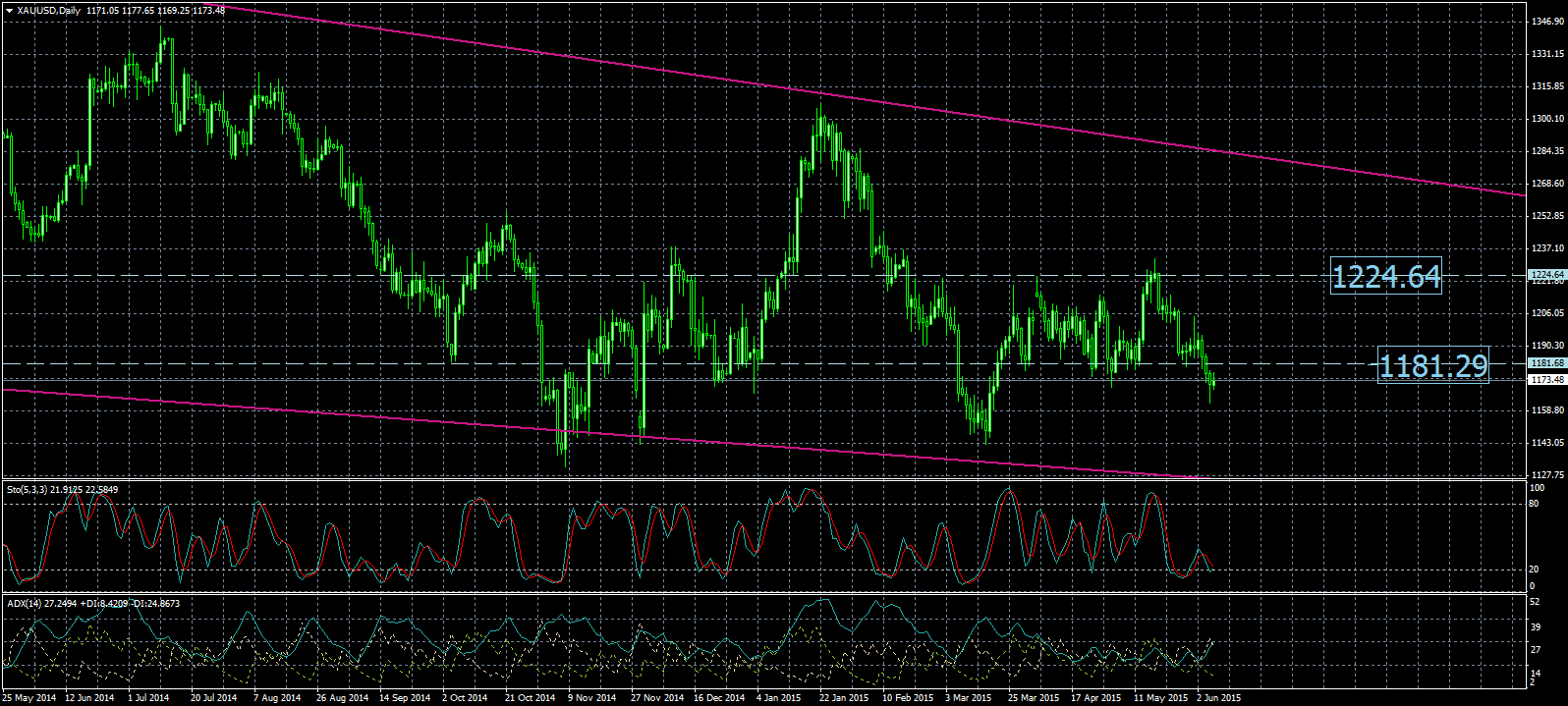1568x706 pixels.
Task: Select the 1224.64 boxed price label
Action: [x=1385, y=277]
